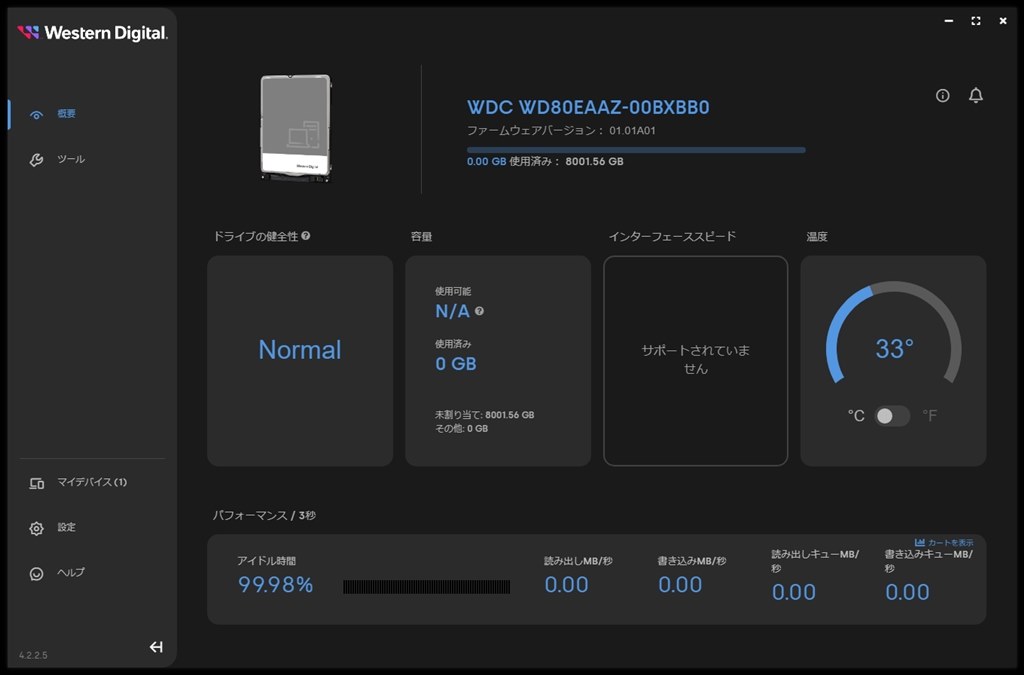Switch to the 概要 section
Image resolution: width=1024 pixels, height=675 pixels.
click(x=66, y=113)
